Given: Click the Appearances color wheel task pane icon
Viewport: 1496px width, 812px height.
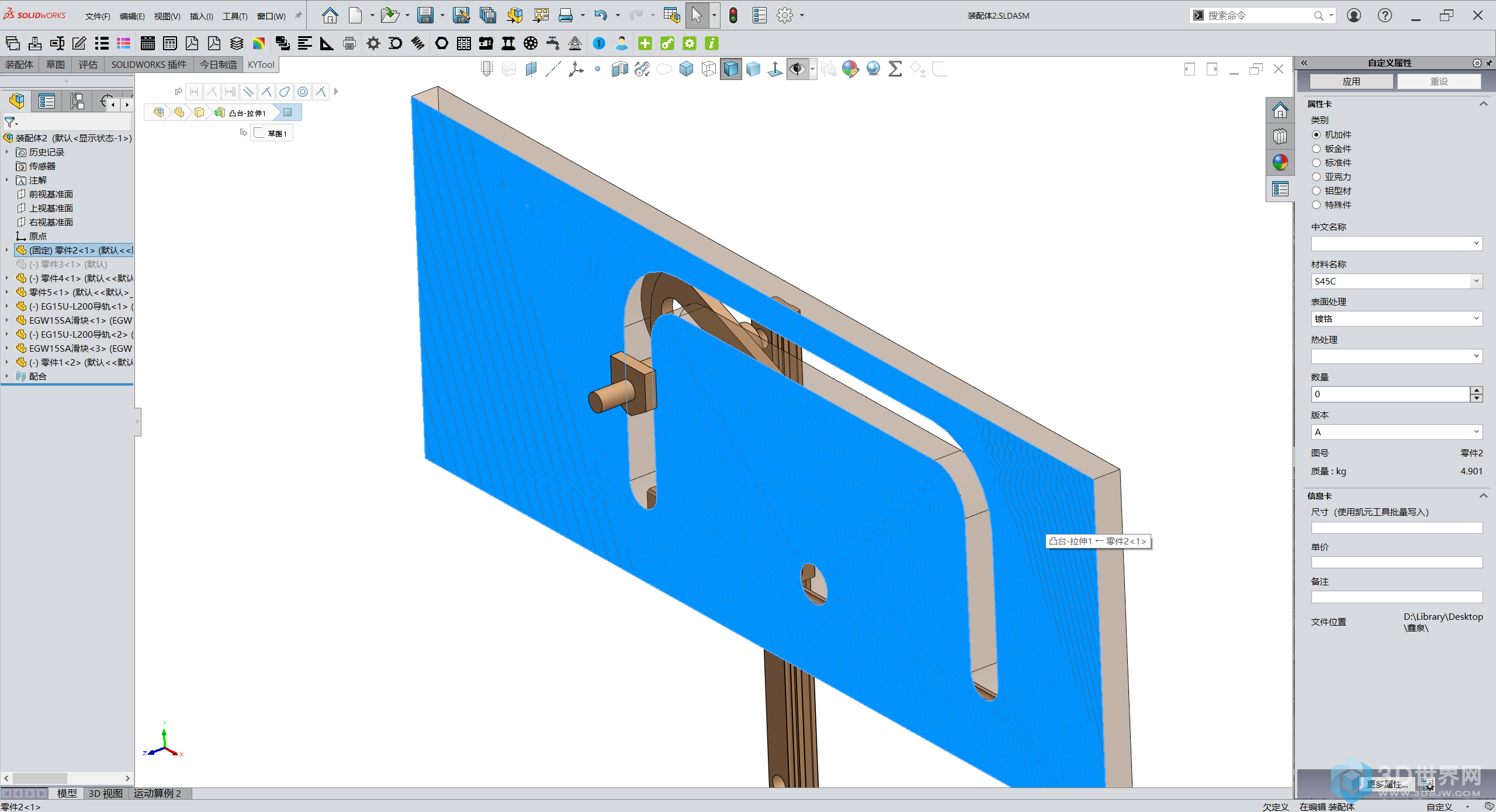Looking at the screenshot, I should point(1280,162).
